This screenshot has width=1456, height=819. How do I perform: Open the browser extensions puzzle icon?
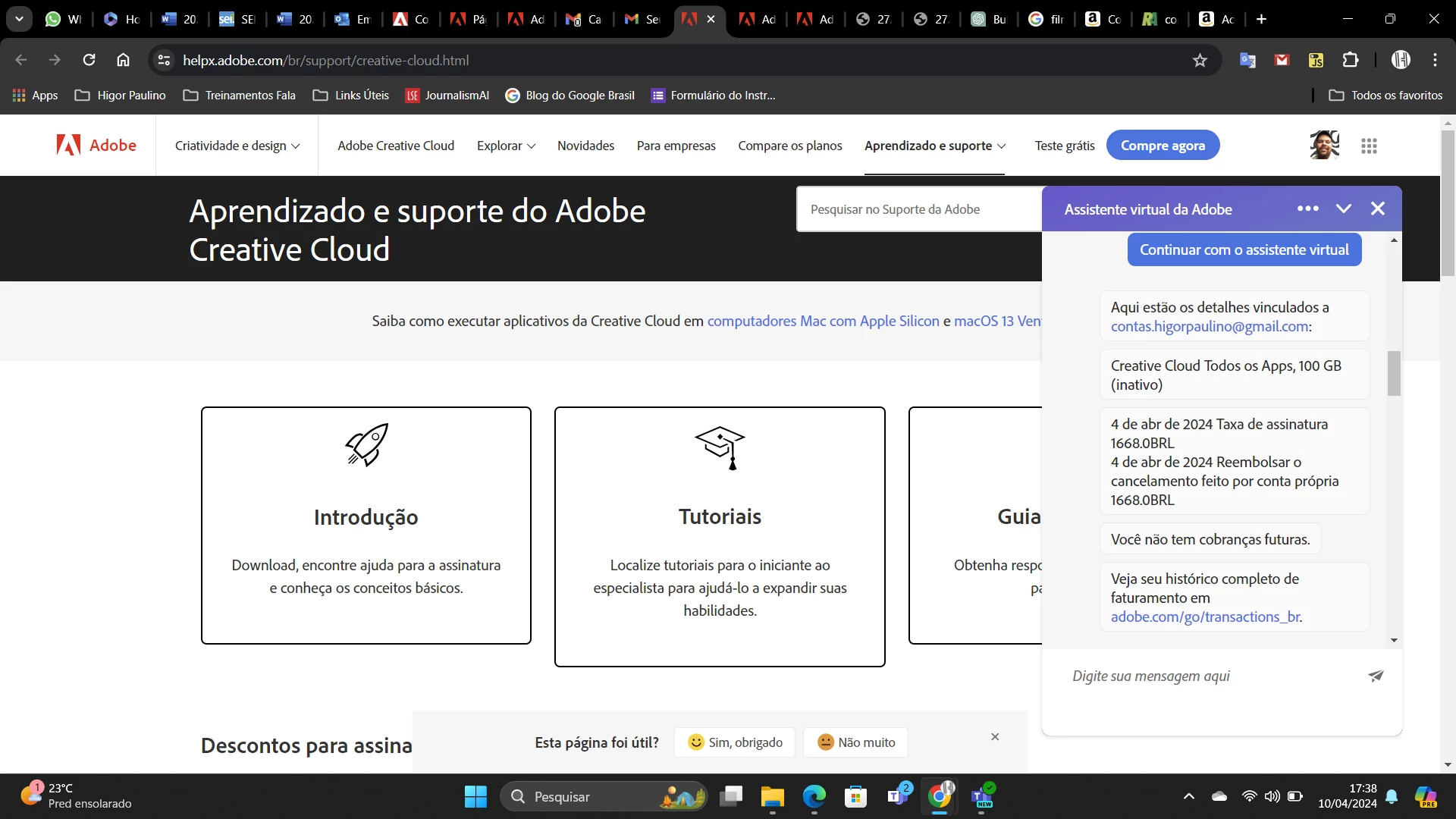point(1351,60)
